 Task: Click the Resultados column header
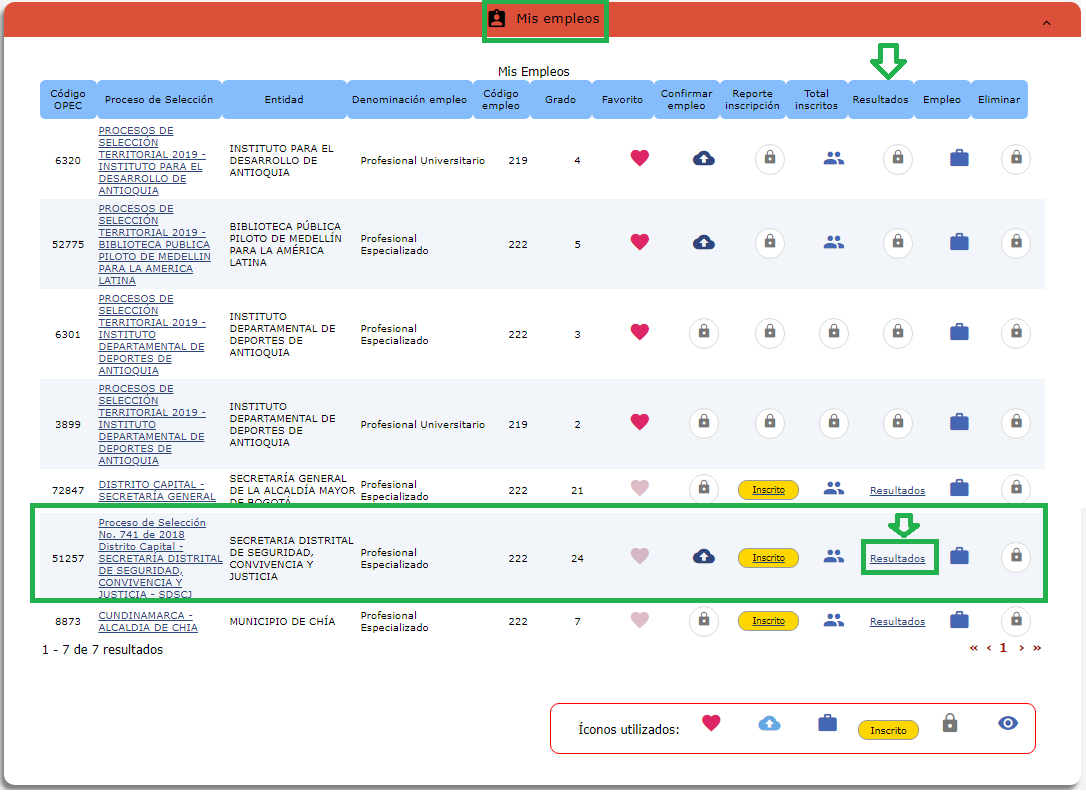coord(880,100)
